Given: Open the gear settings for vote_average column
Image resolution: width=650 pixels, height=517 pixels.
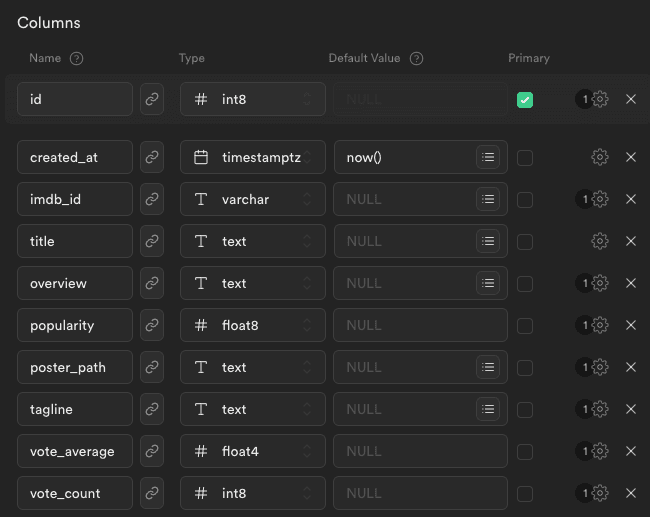Looking at the screenshot, I should [x=600, y=451].
